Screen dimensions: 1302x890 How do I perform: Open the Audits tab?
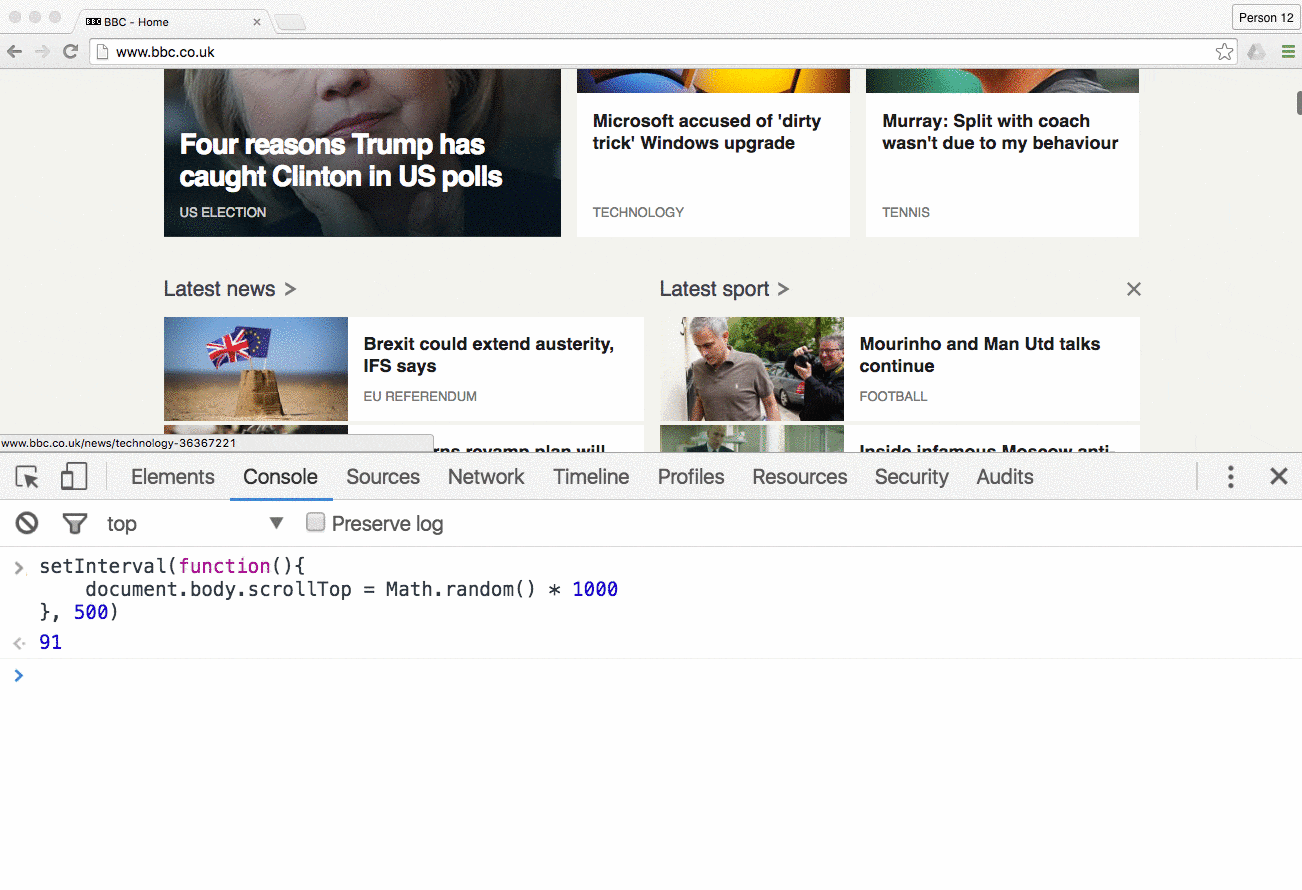[x=1005, y=477]
